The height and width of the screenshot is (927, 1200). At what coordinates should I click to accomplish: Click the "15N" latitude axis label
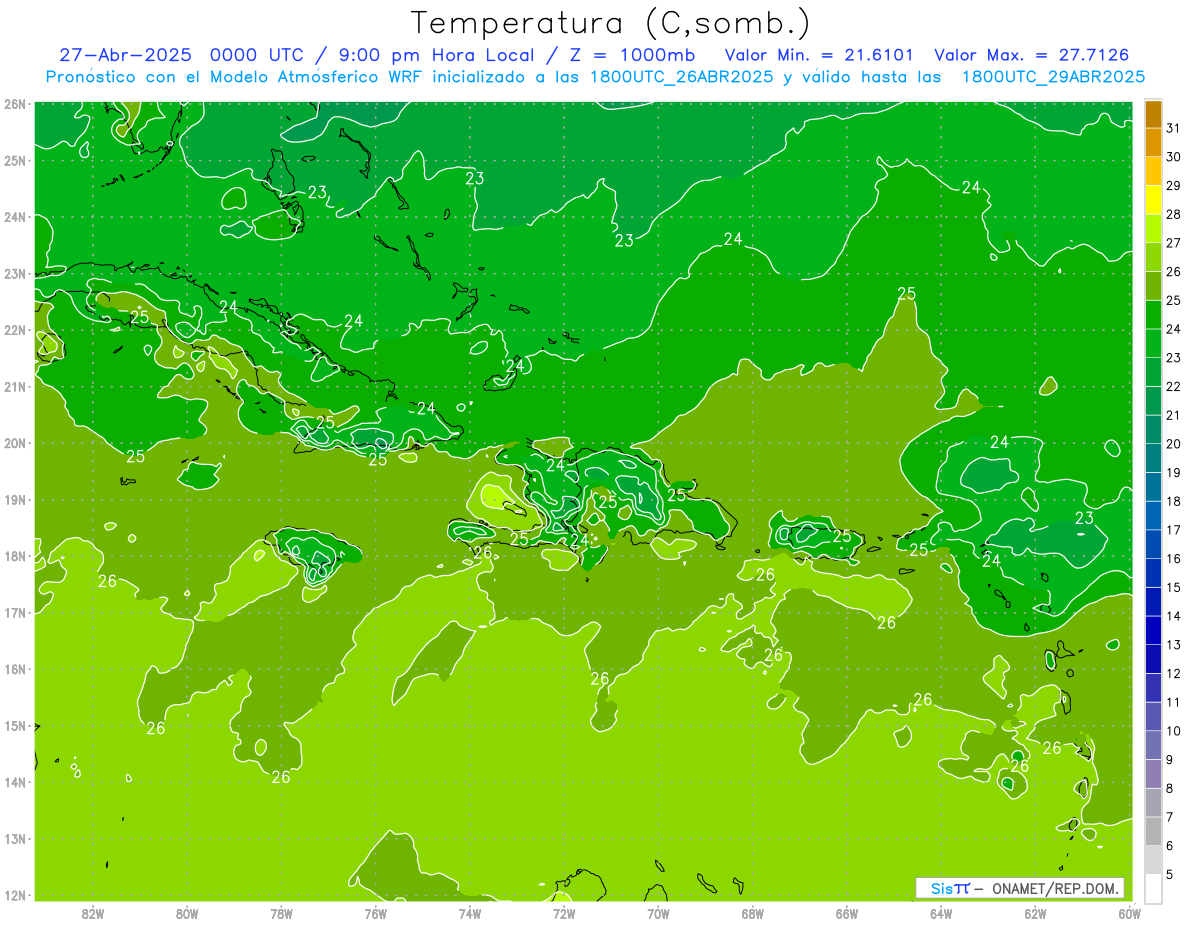click(x=15, y=725)
